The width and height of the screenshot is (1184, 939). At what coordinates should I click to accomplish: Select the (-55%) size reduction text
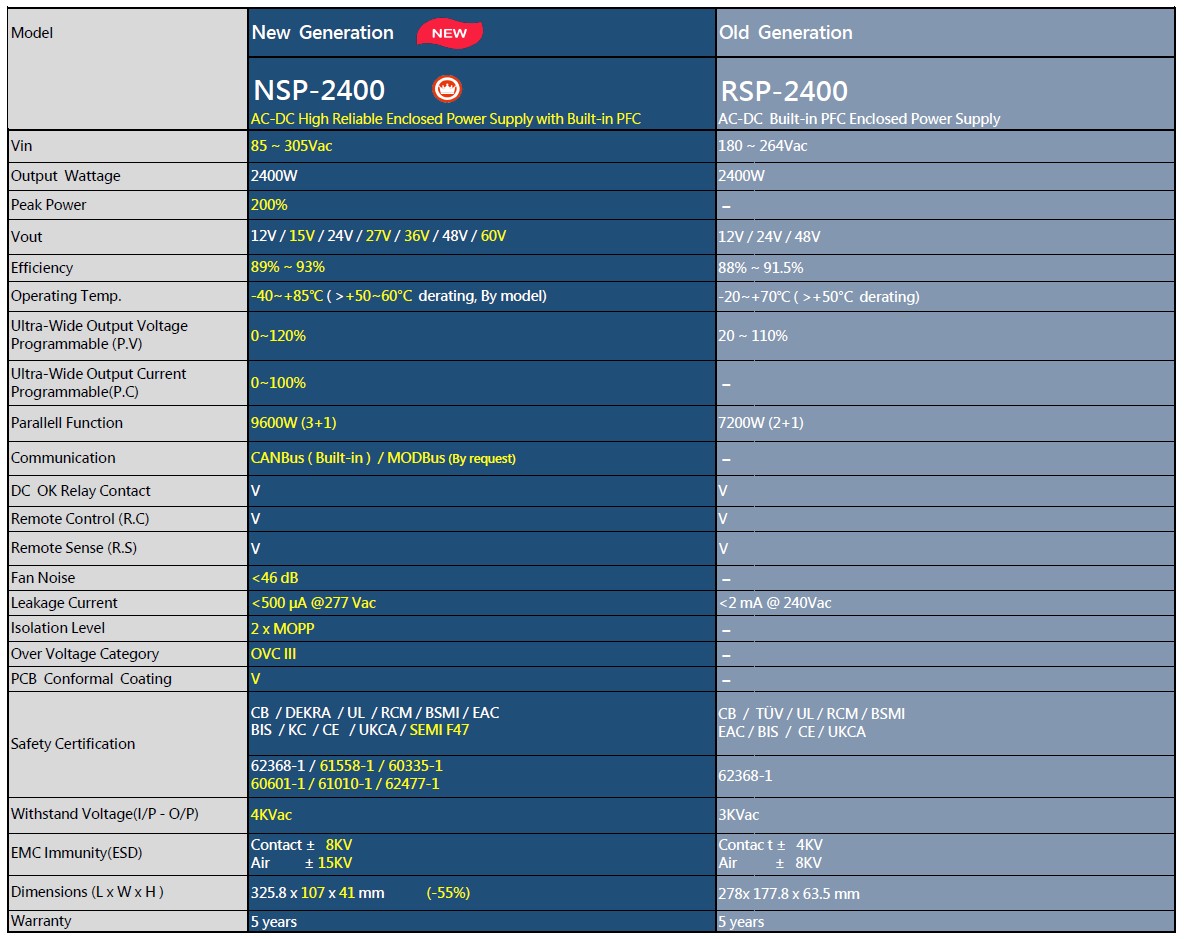point(448,893)
